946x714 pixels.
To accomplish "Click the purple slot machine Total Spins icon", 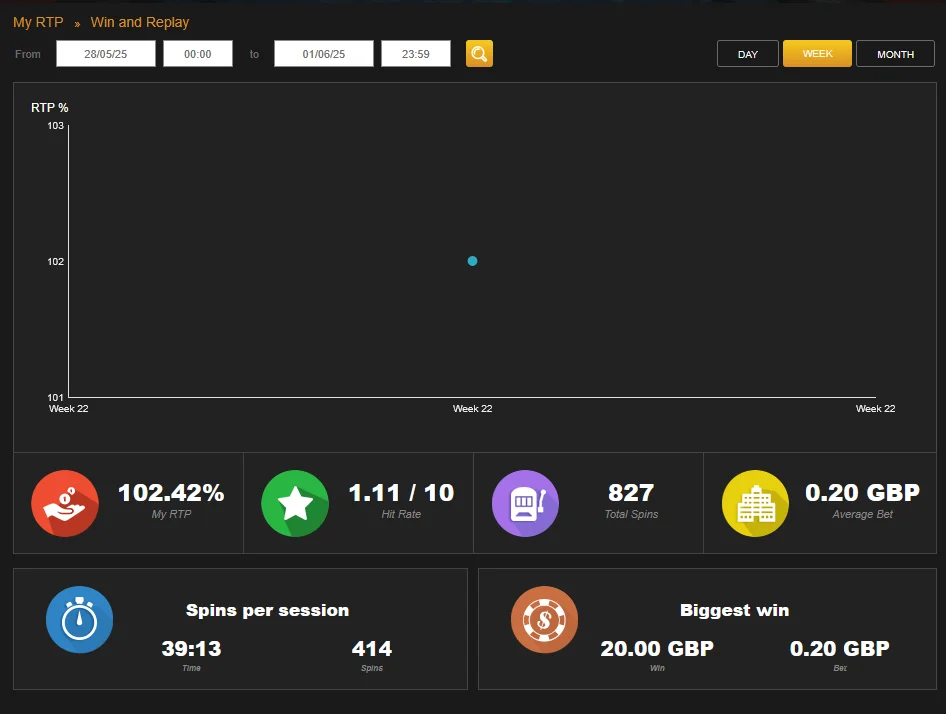I will (525, 503).
